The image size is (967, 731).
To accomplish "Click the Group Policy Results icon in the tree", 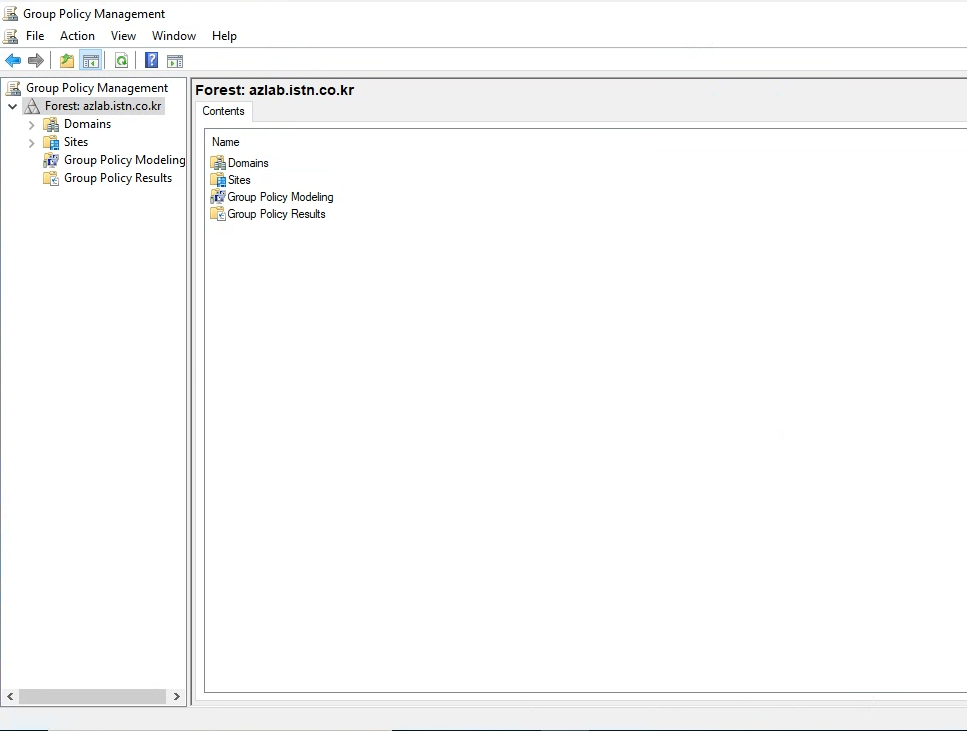I will (x=51, y=178).
